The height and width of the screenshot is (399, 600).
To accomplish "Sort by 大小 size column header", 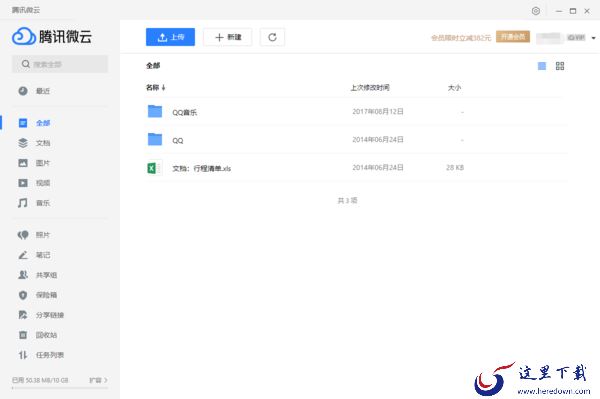I will 454,88.
